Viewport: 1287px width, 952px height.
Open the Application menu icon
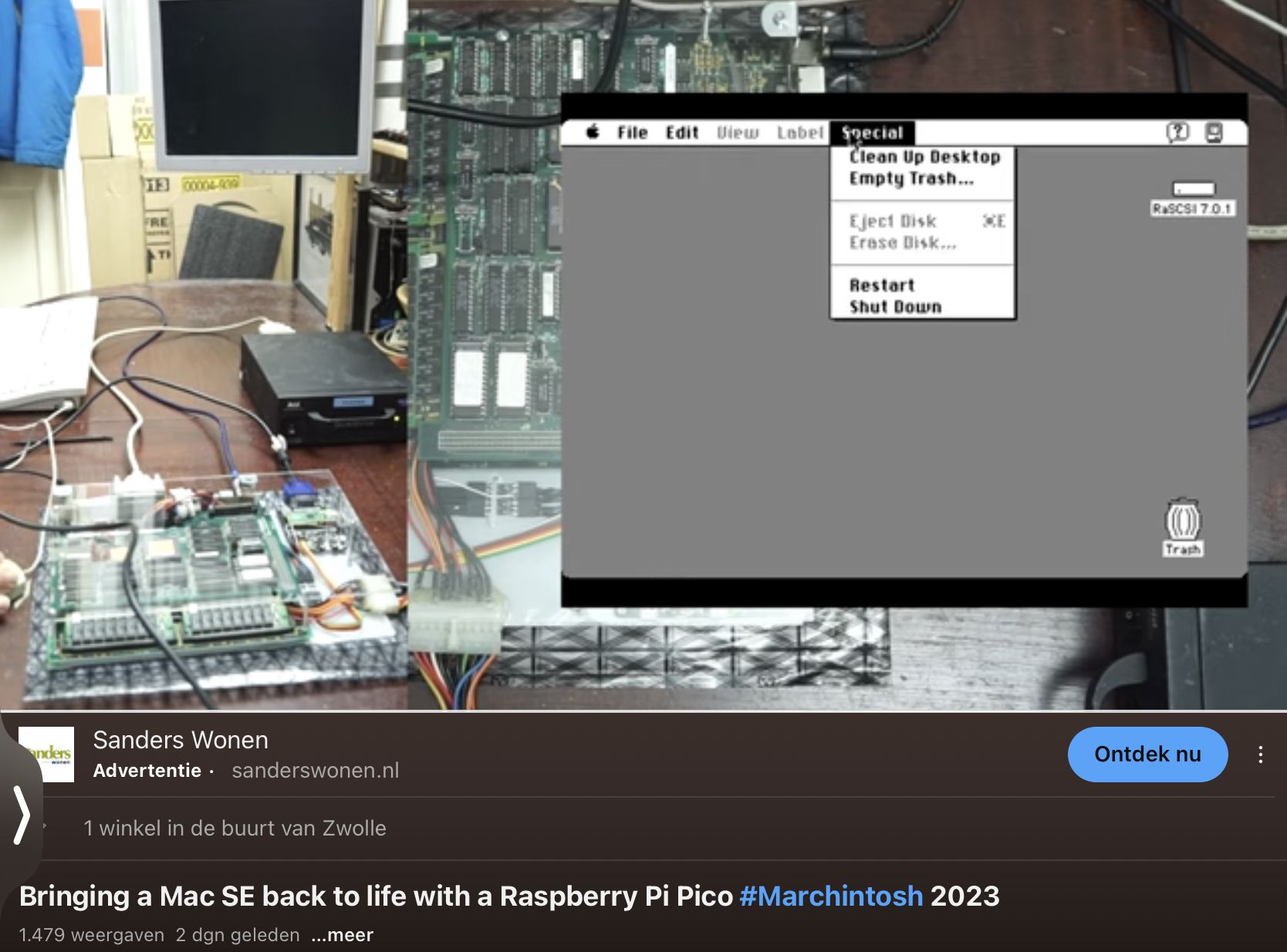(1214, 133)
